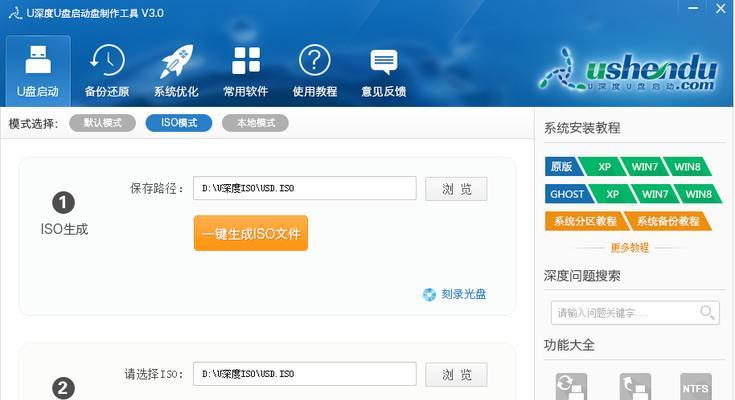Viewport: 735px width, 400px height.
Task: Click 浏览 next to 请选择ISO
Action: [456, 374]
